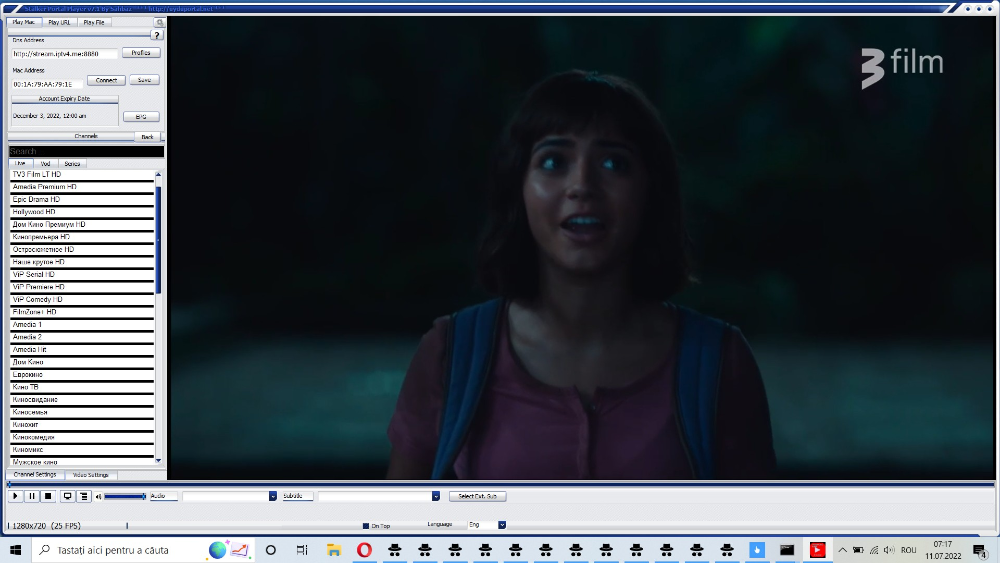Open the Subtitle track dropdown
Image resolution: width=1000 pixels, height=563 pixels.
pyautogui.click(x=379, y=496)
